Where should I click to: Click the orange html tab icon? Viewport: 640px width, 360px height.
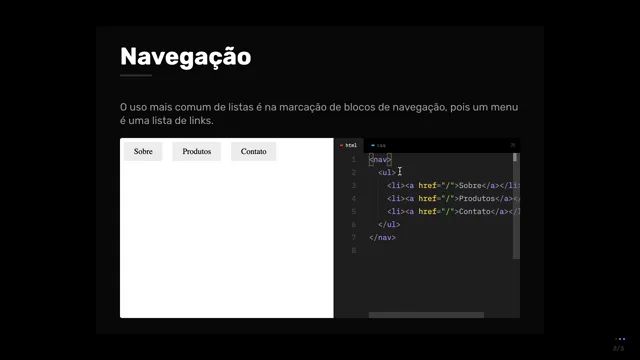(341, 145)
